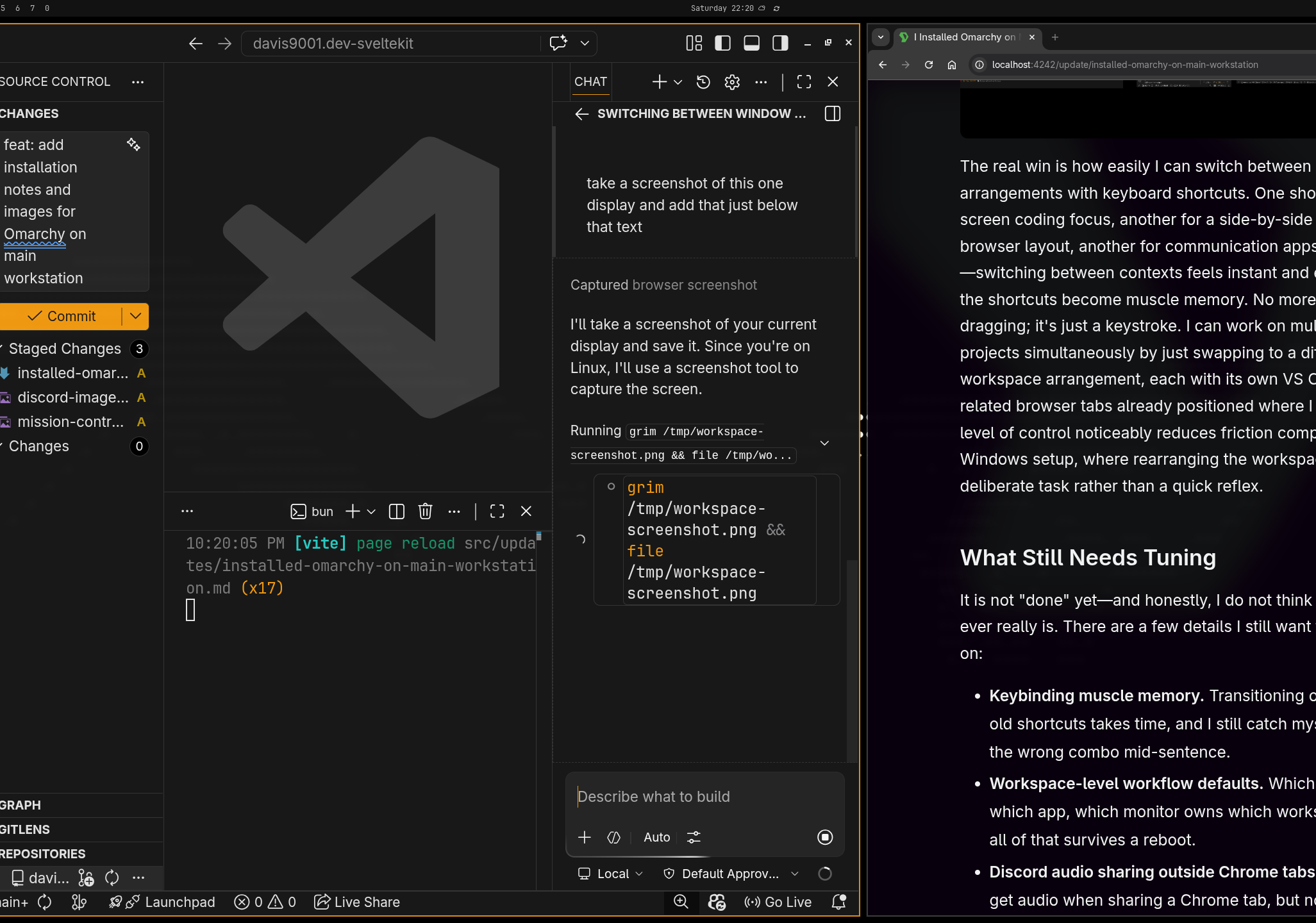
Task: Open Customize Layout in VS Code title bar
Action: point(694,43)
